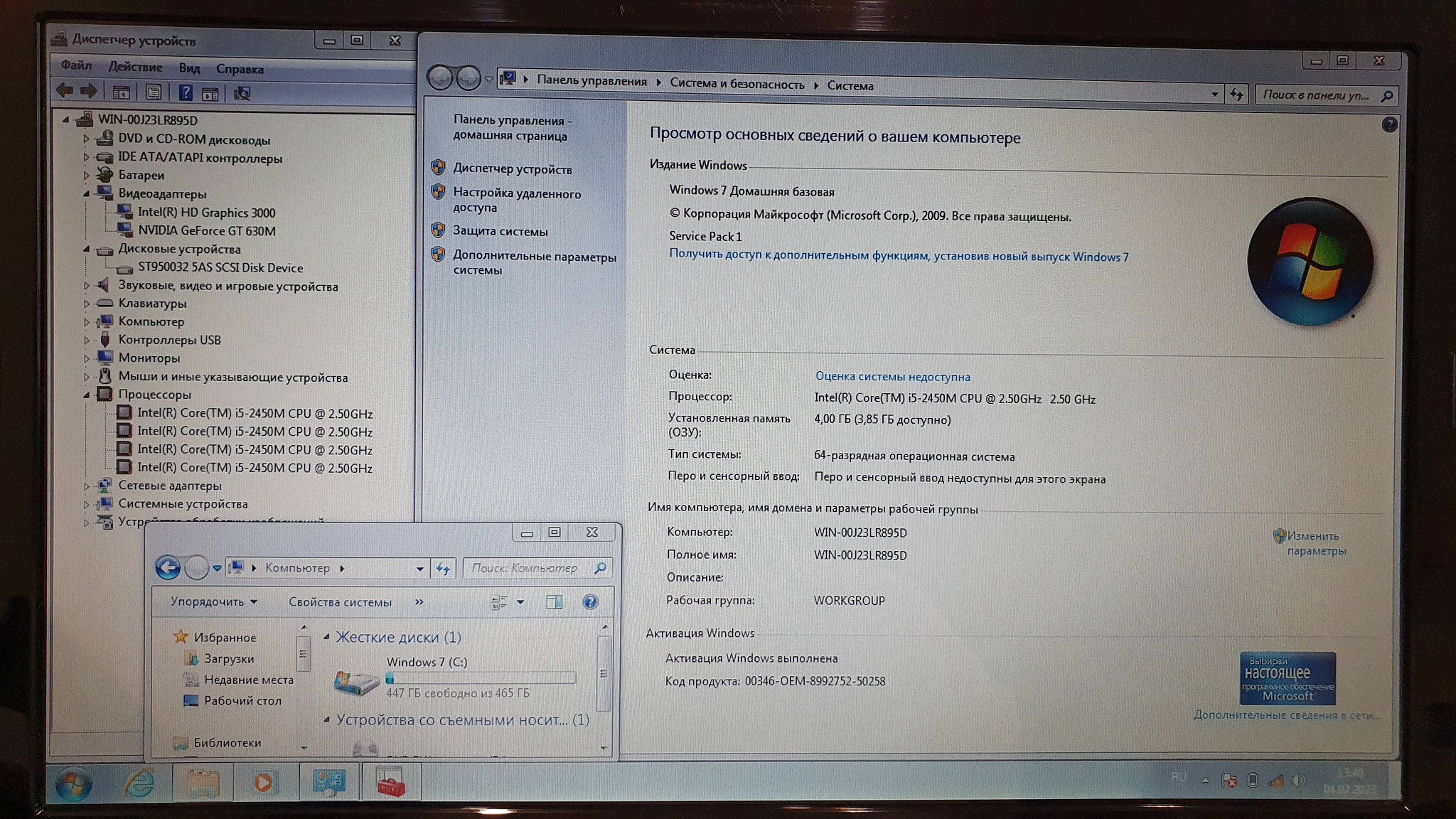
Task: Click the volume speaker tray icon
Action: [x=1298, y=781]
